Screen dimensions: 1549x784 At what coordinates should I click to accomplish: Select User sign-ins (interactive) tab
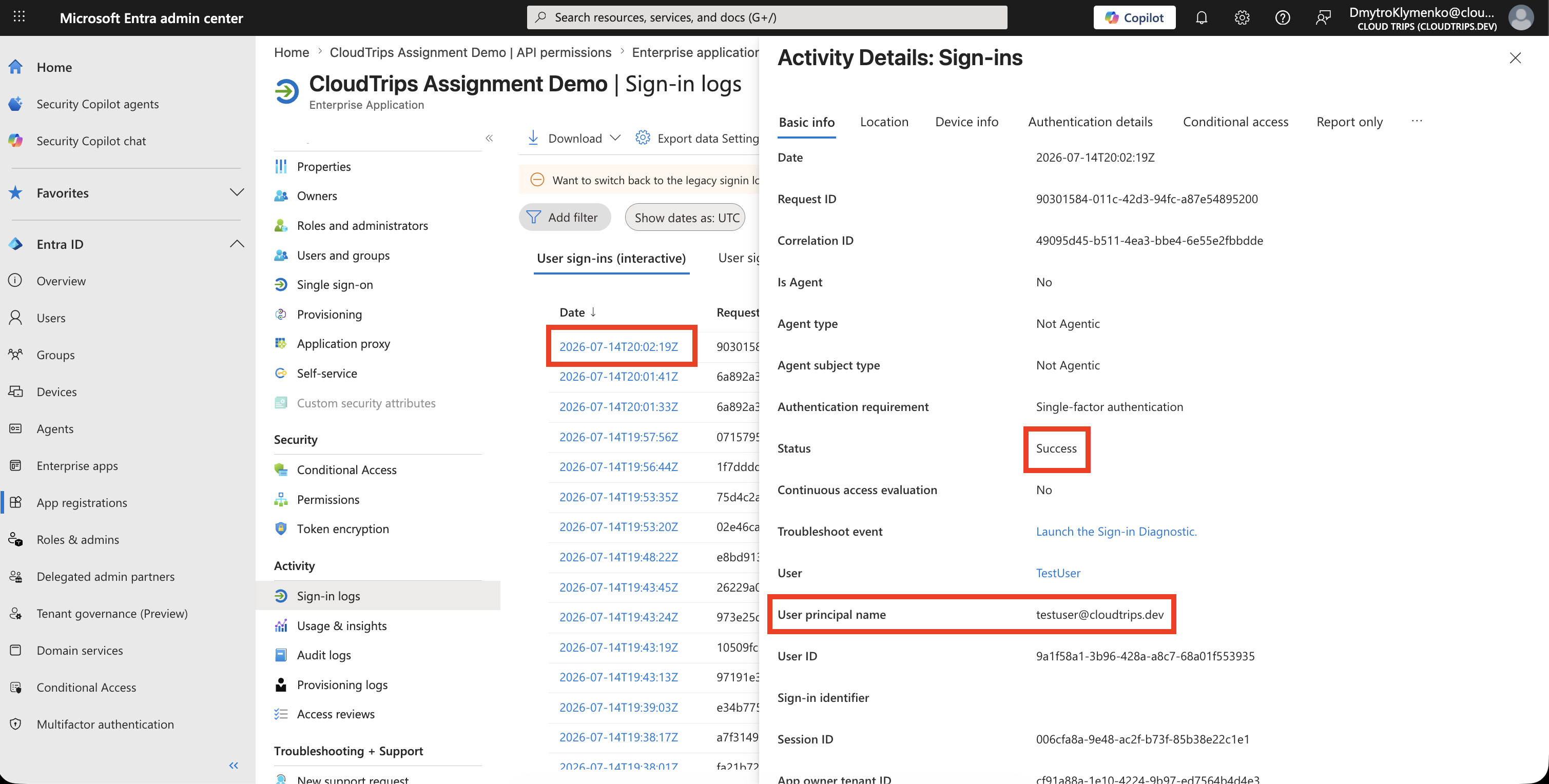(x=611, y=258)
